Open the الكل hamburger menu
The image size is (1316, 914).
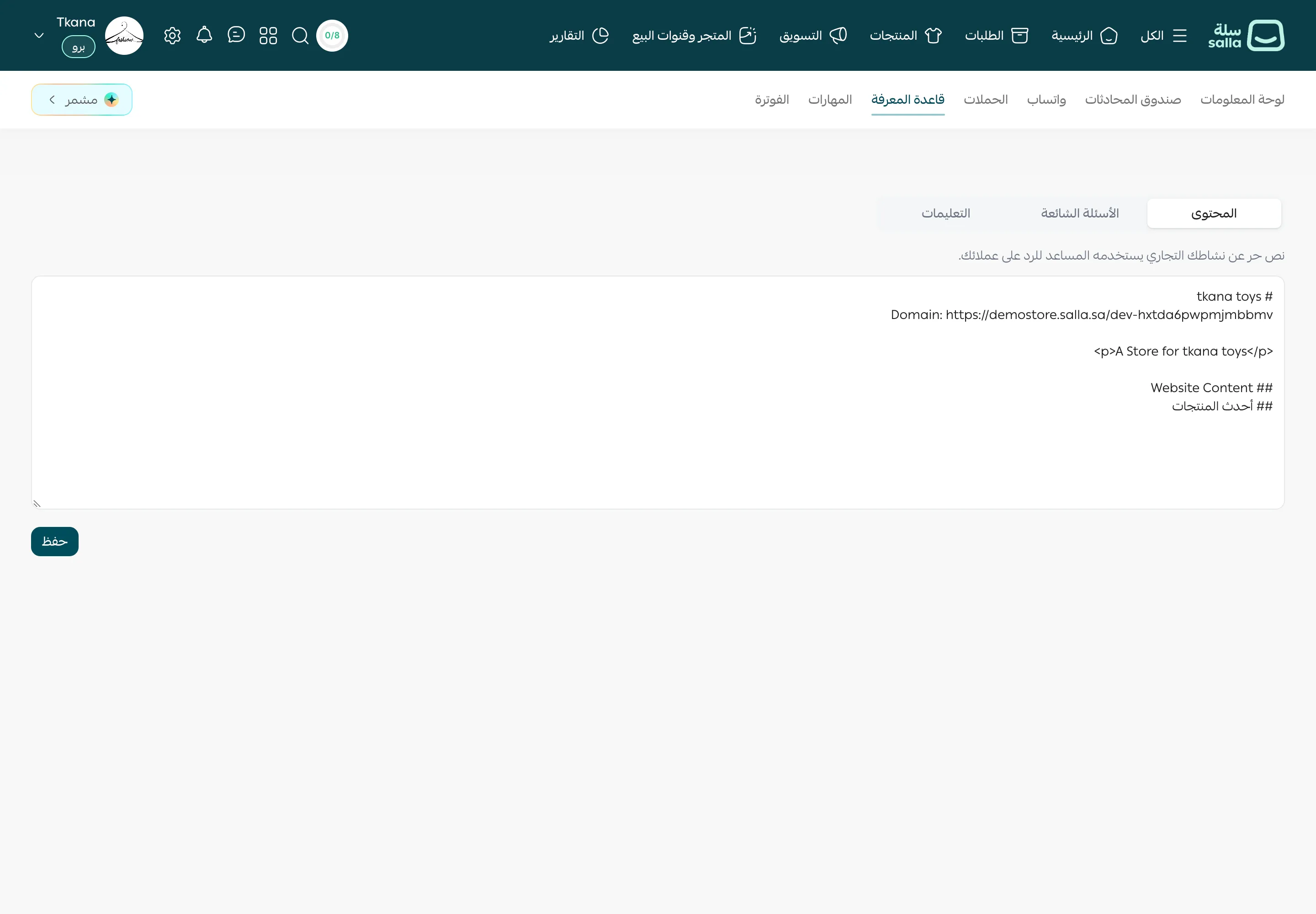pos(1163,36)
